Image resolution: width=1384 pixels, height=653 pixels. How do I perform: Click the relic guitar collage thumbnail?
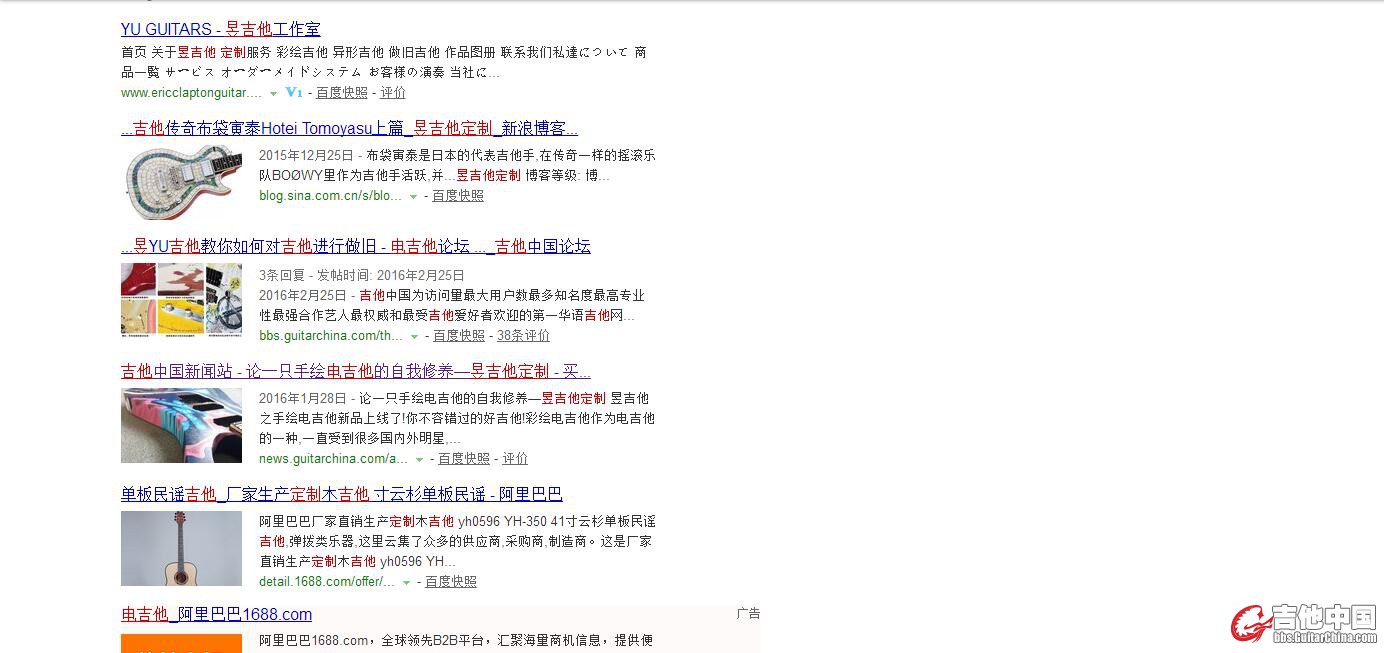[x=181, y=299]
